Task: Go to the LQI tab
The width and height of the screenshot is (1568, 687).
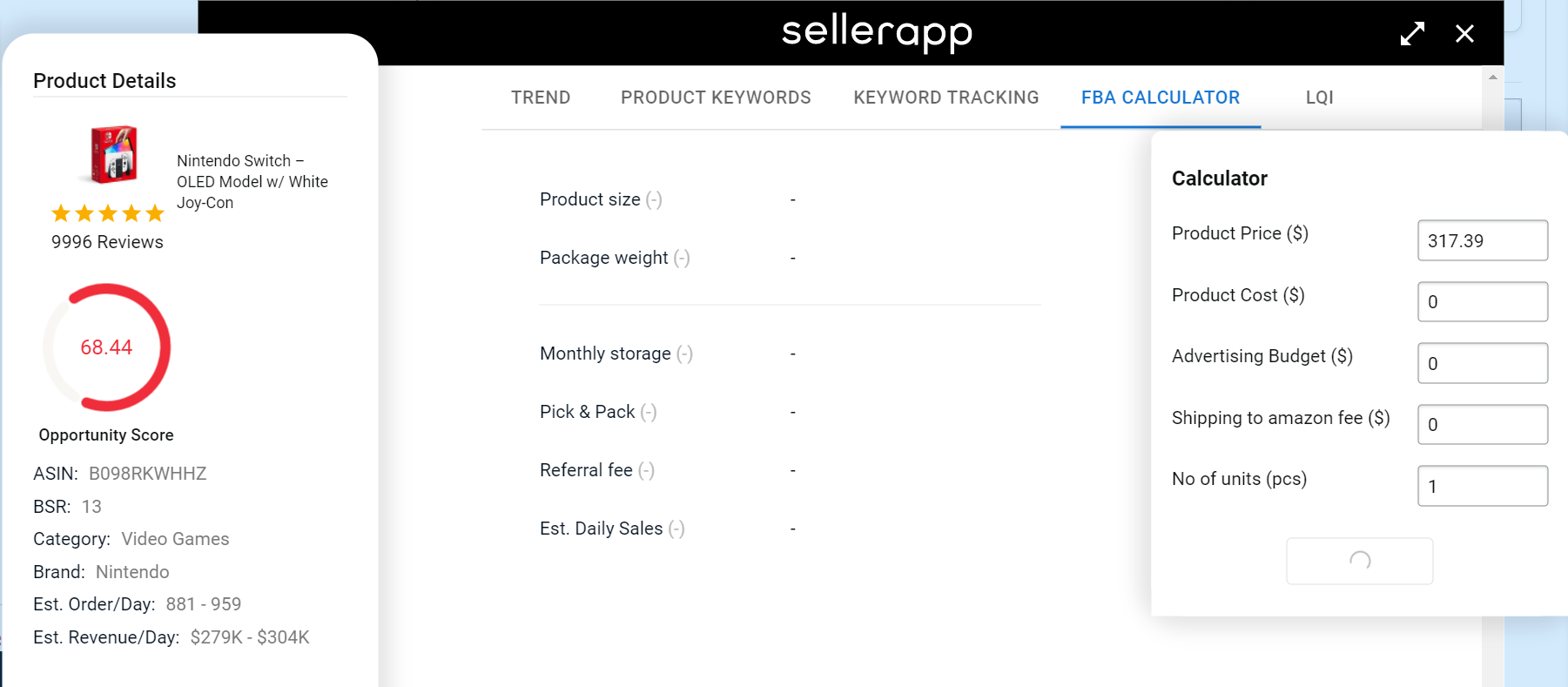Action: pyautogui.click(x=1320, y=98)
